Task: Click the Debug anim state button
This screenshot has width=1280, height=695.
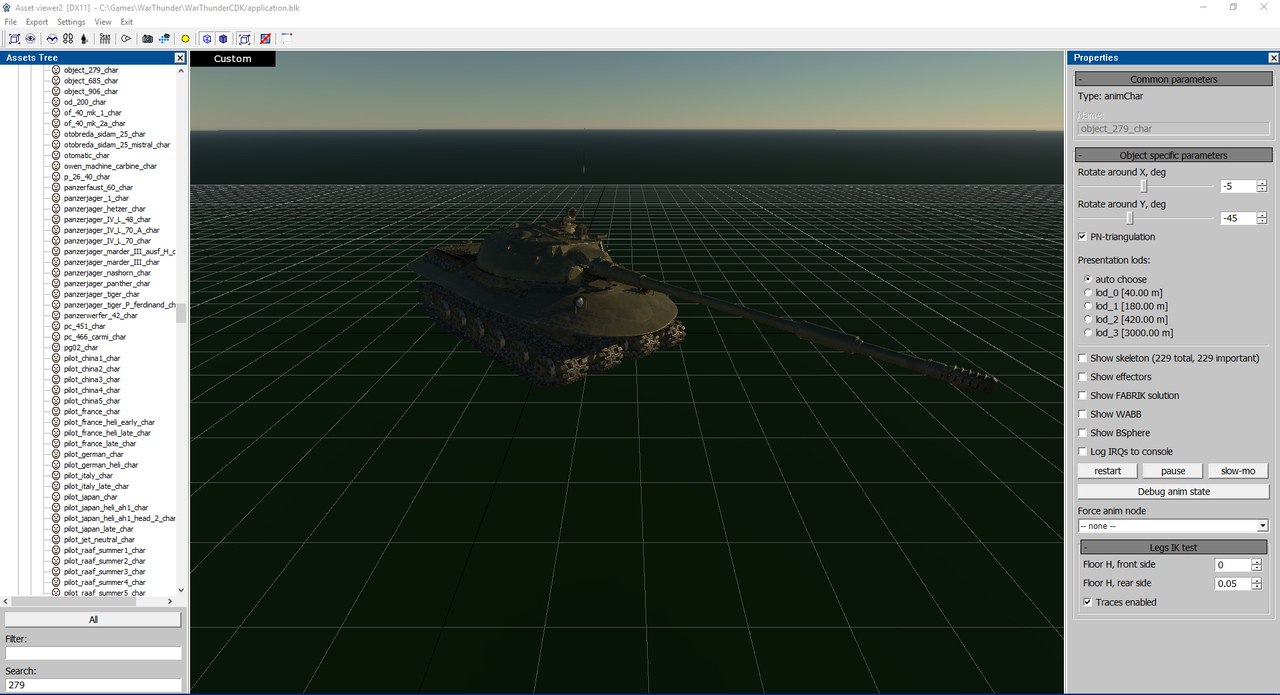Action: (x=1173, y=491)
